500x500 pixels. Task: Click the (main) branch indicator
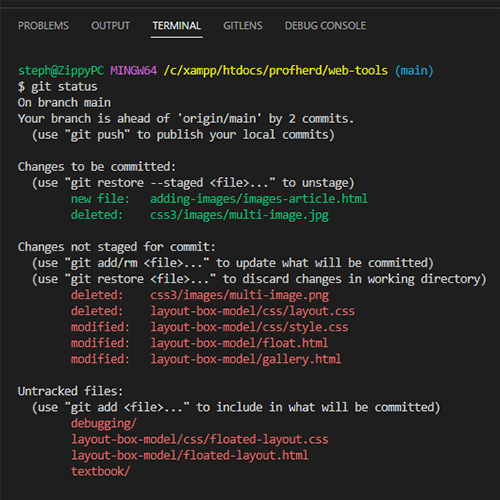coord(414,71)
